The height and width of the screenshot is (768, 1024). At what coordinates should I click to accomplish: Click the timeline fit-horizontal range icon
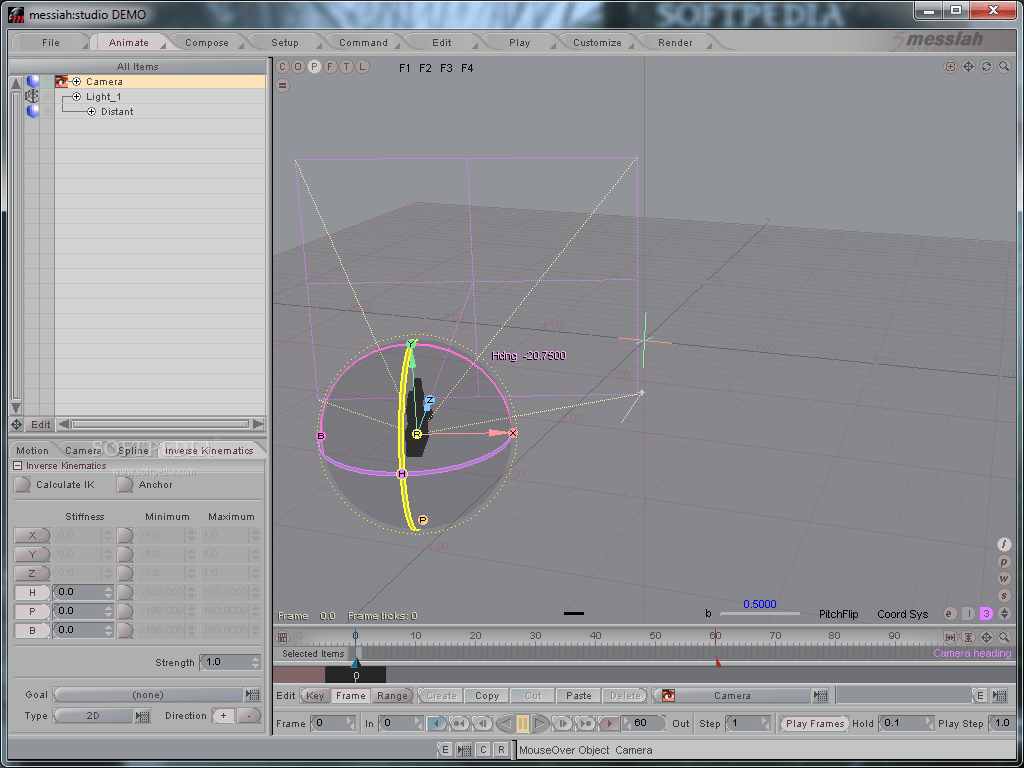[951, 637]
